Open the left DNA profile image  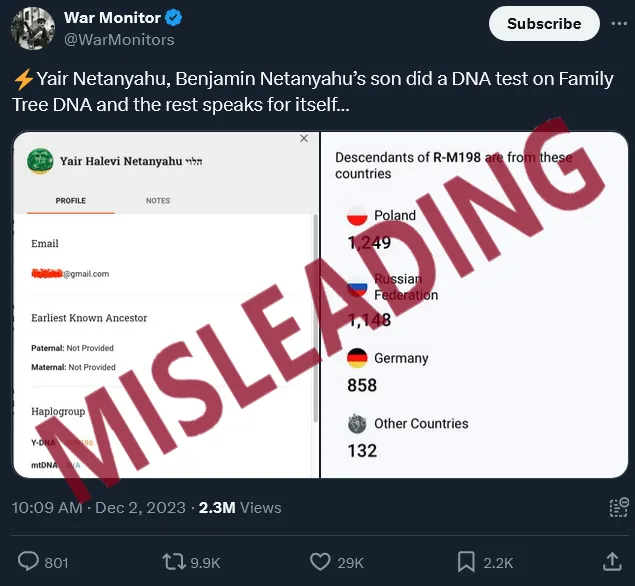[x=166, y=305]
